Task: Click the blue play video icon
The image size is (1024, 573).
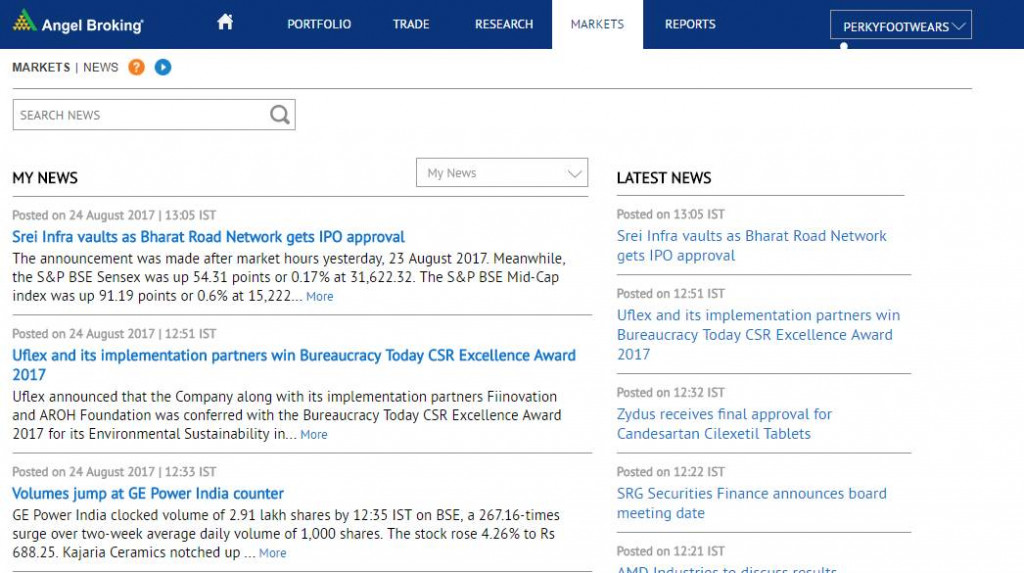Action: coord(163,67)
